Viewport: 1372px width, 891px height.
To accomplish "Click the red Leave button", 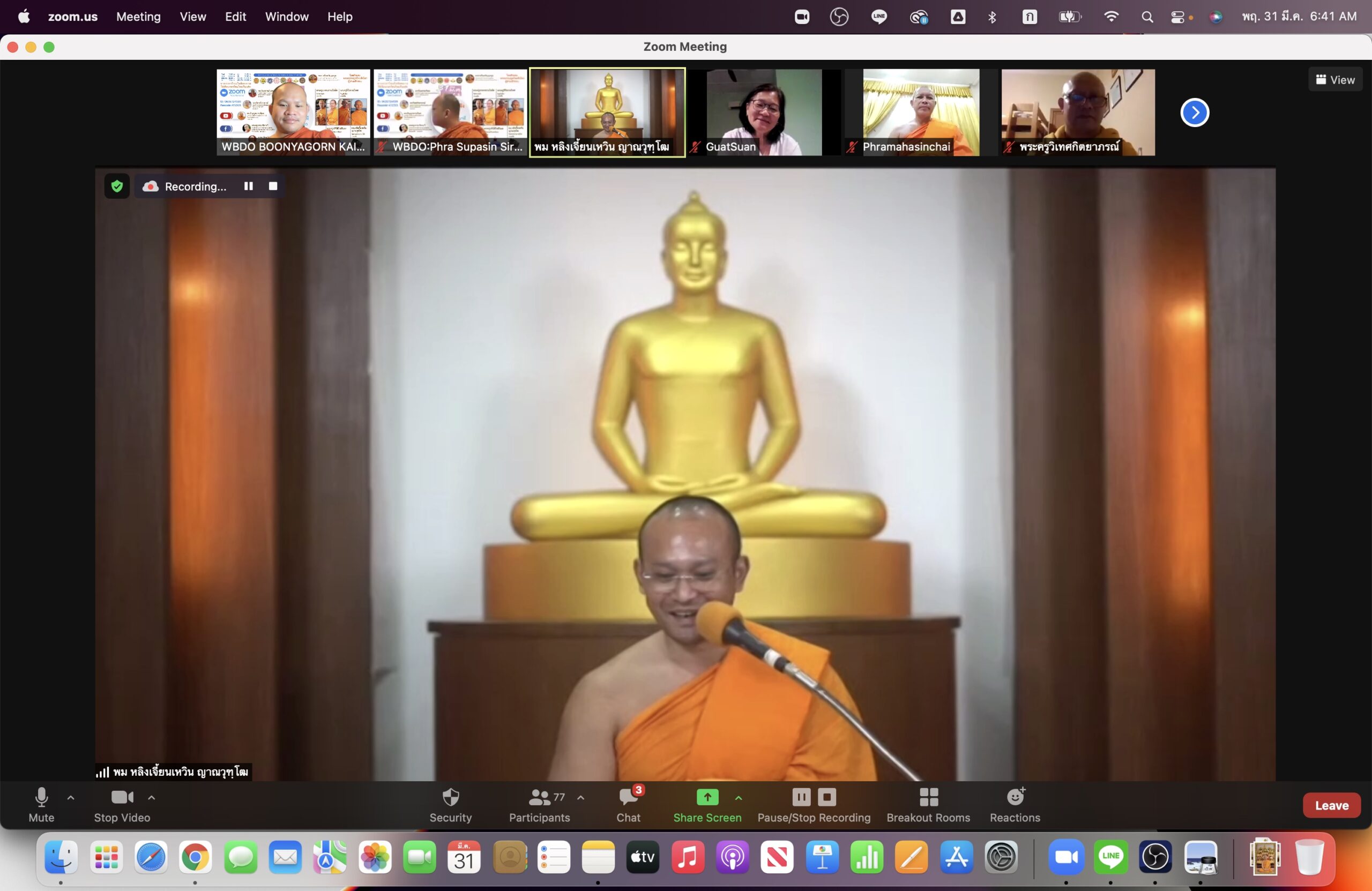I will (1331, 805).
